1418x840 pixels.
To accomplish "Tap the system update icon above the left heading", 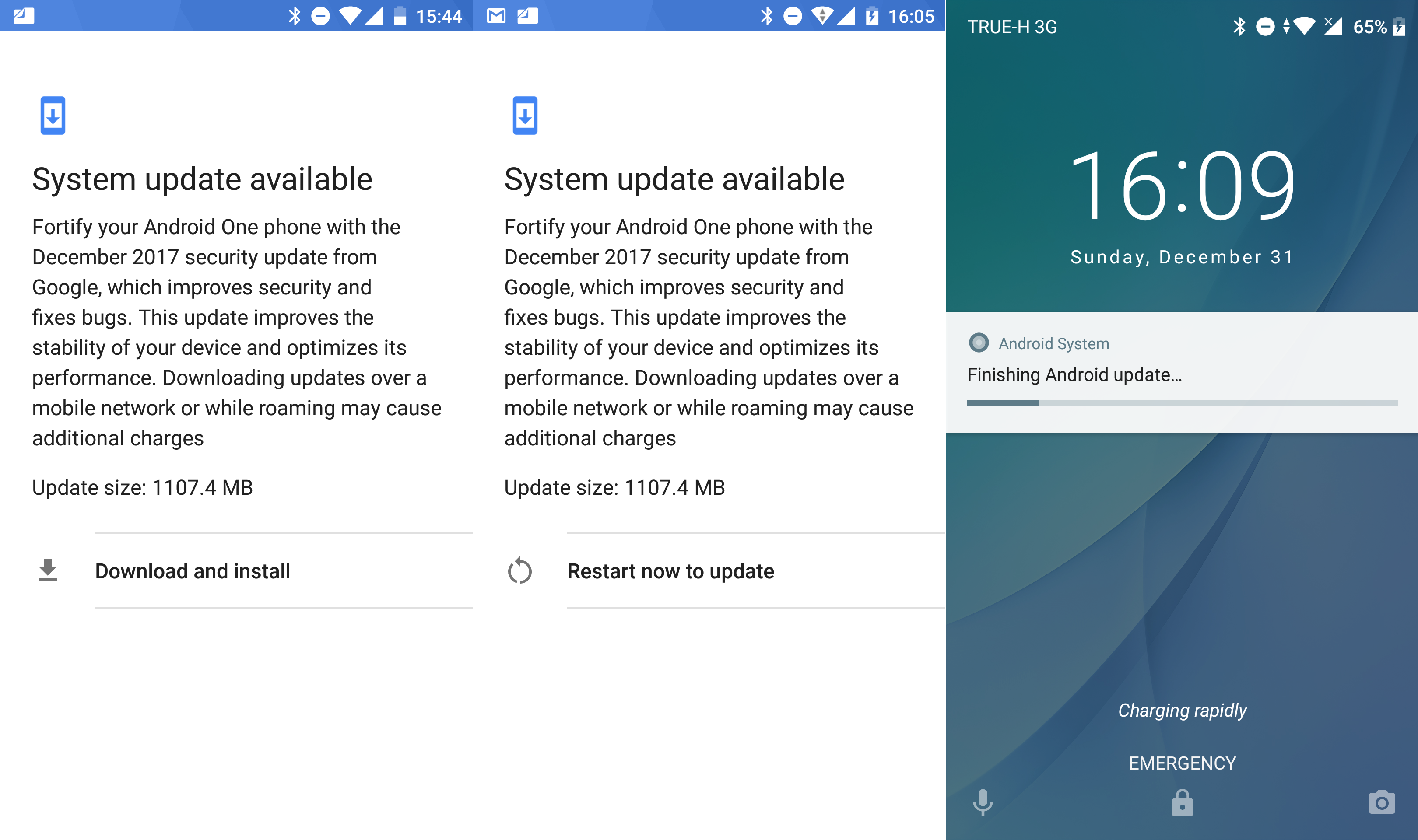I will pos(53,115).
